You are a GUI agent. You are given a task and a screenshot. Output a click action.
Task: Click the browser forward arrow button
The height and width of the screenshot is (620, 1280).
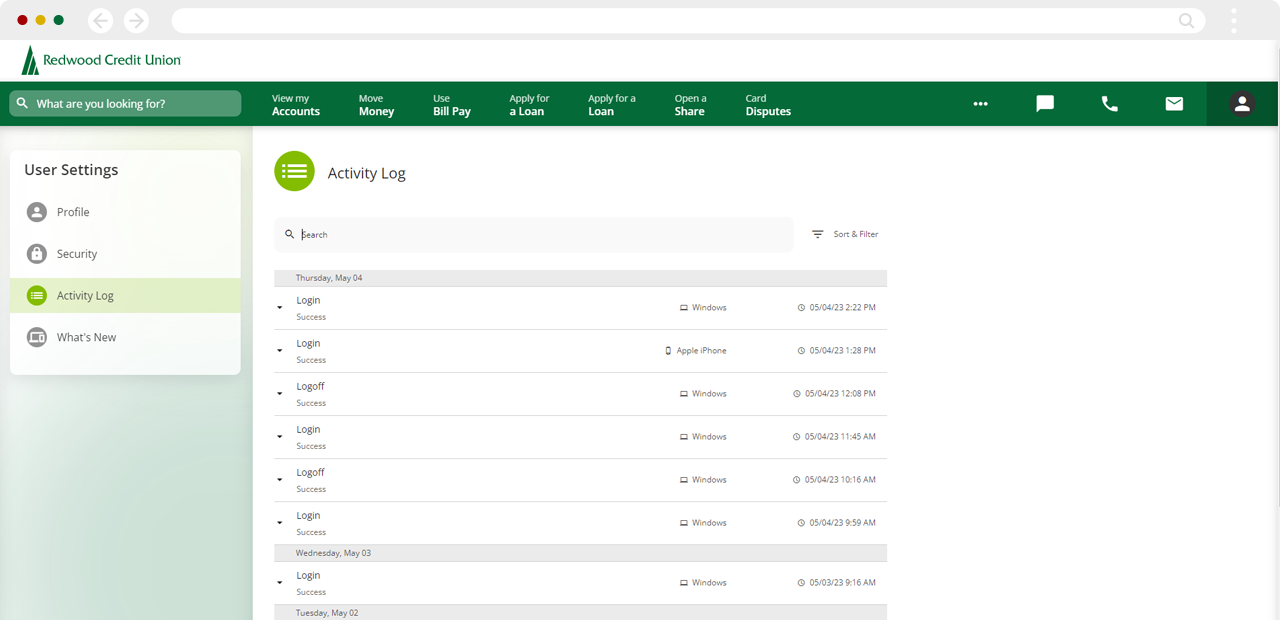click(x=136, y=20)
